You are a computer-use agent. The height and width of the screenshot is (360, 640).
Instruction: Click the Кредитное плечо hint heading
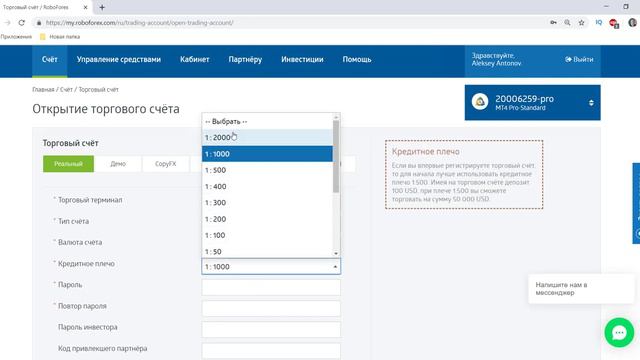425,151
